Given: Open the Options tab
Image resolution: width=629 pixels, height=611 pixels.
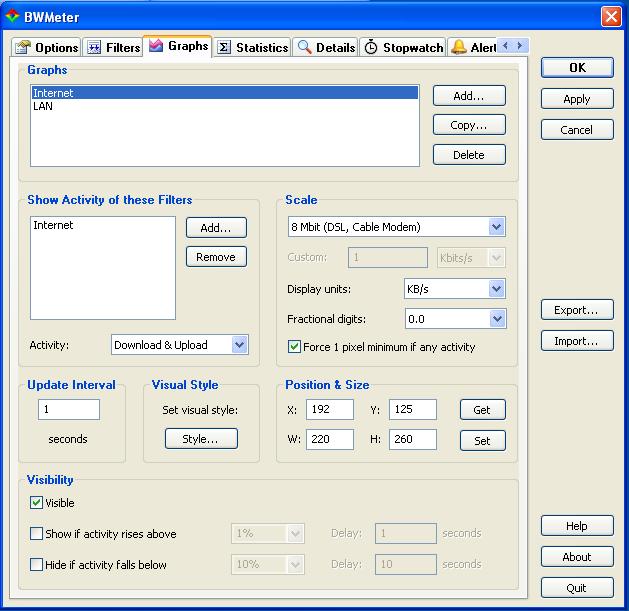Looking at the screenshot, I should tap(46, 47).
